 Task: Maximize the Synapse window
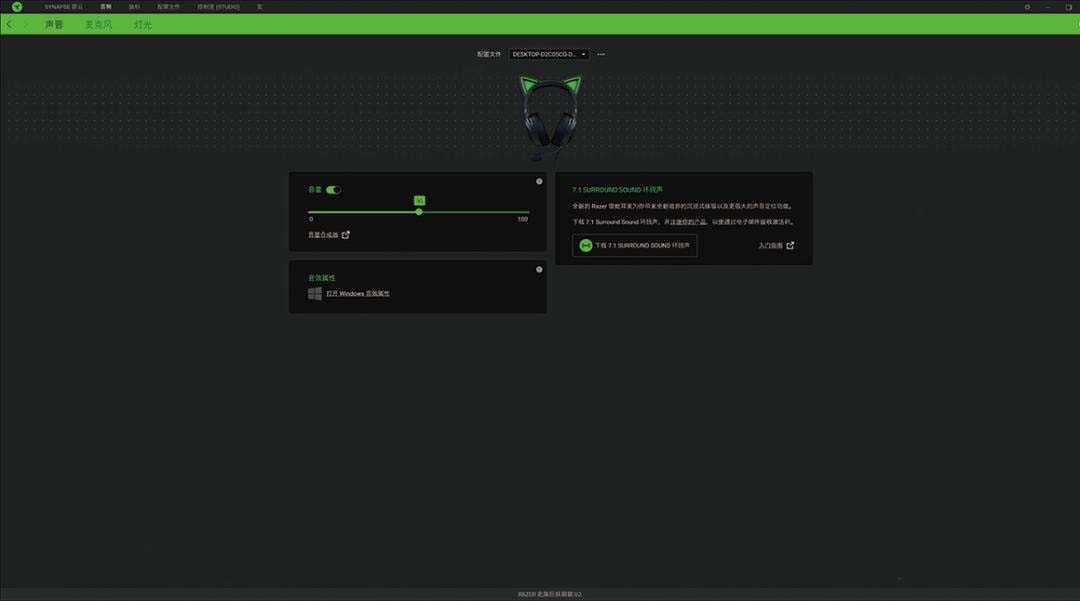[x=1068, y=7]
